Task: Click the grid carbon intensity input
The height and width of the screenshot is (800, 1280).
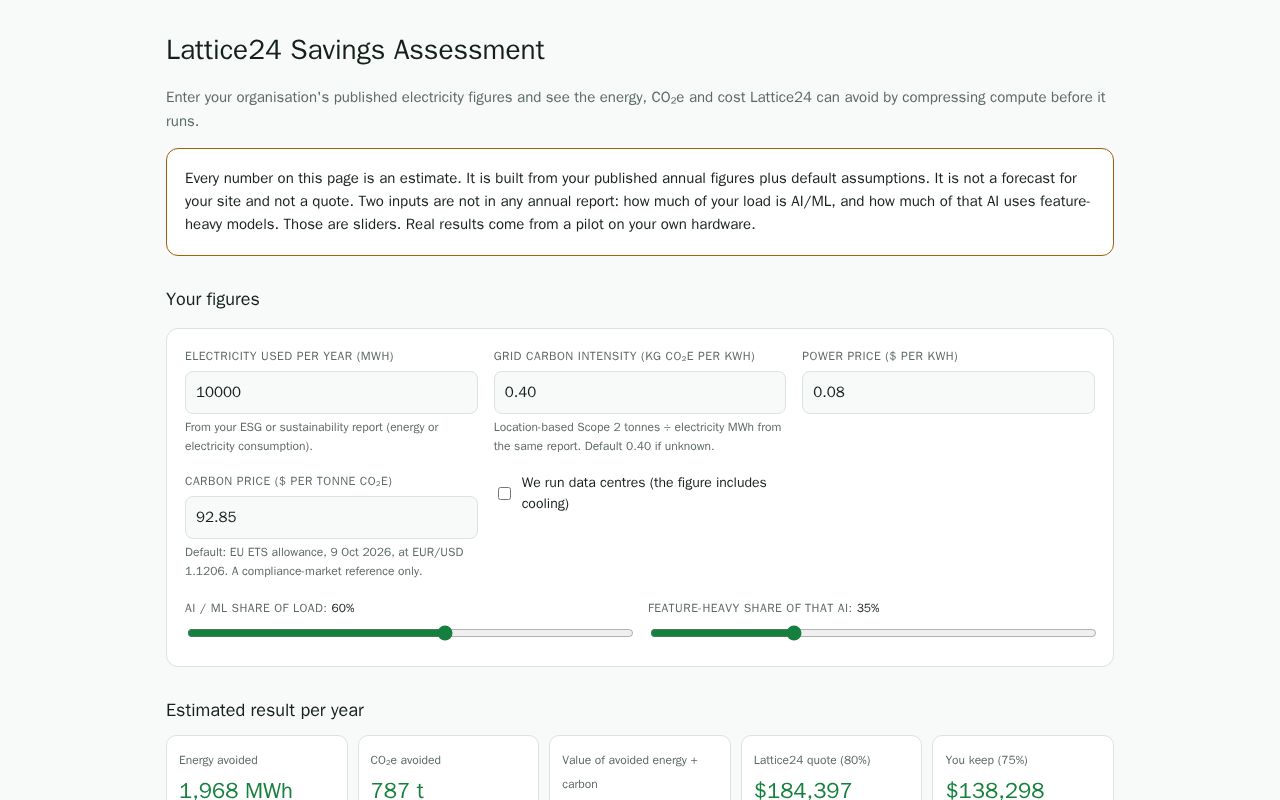Action: tap(640, 392)
